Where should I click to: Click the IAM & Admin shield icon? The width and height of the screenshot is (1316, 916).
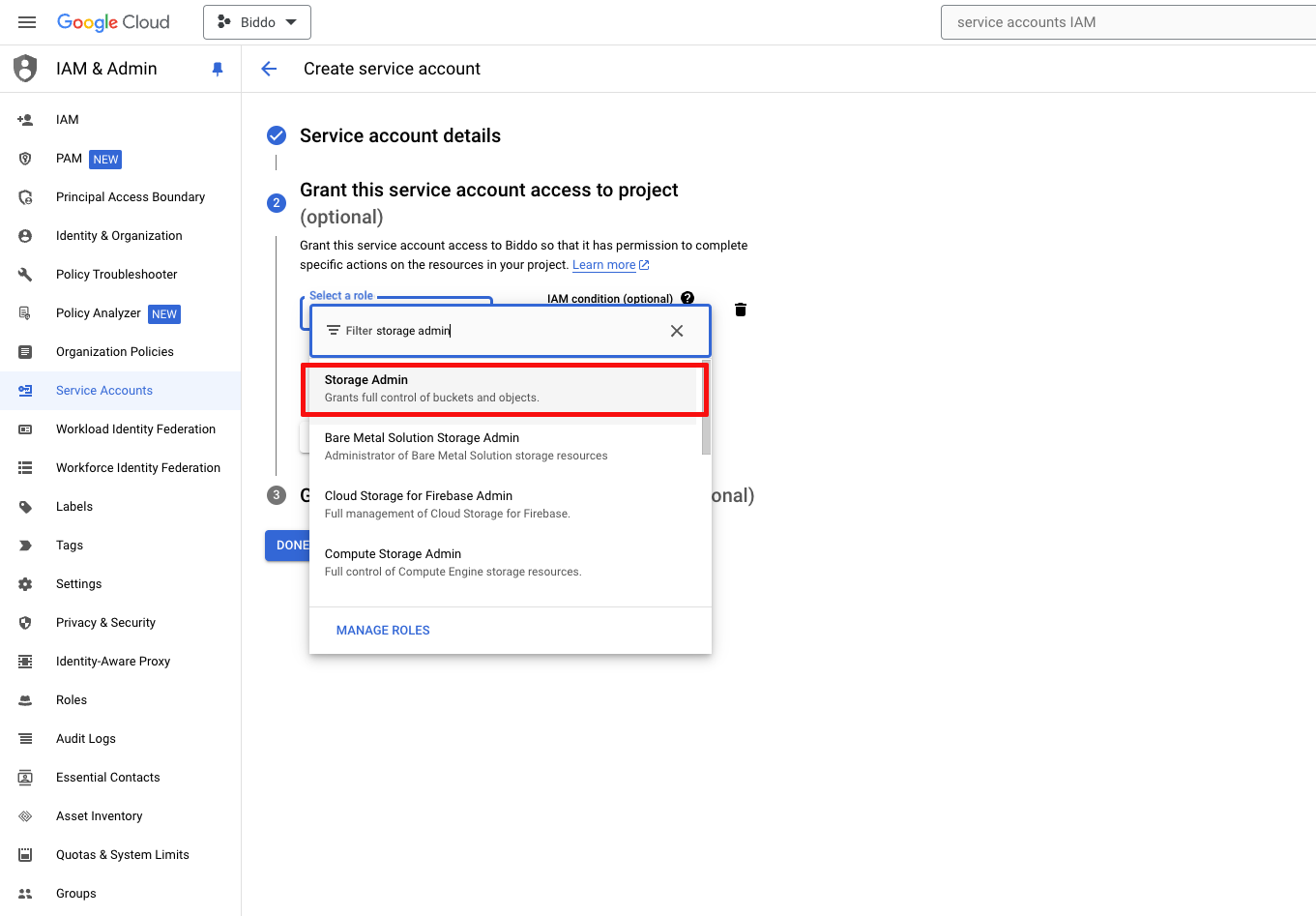25,69
